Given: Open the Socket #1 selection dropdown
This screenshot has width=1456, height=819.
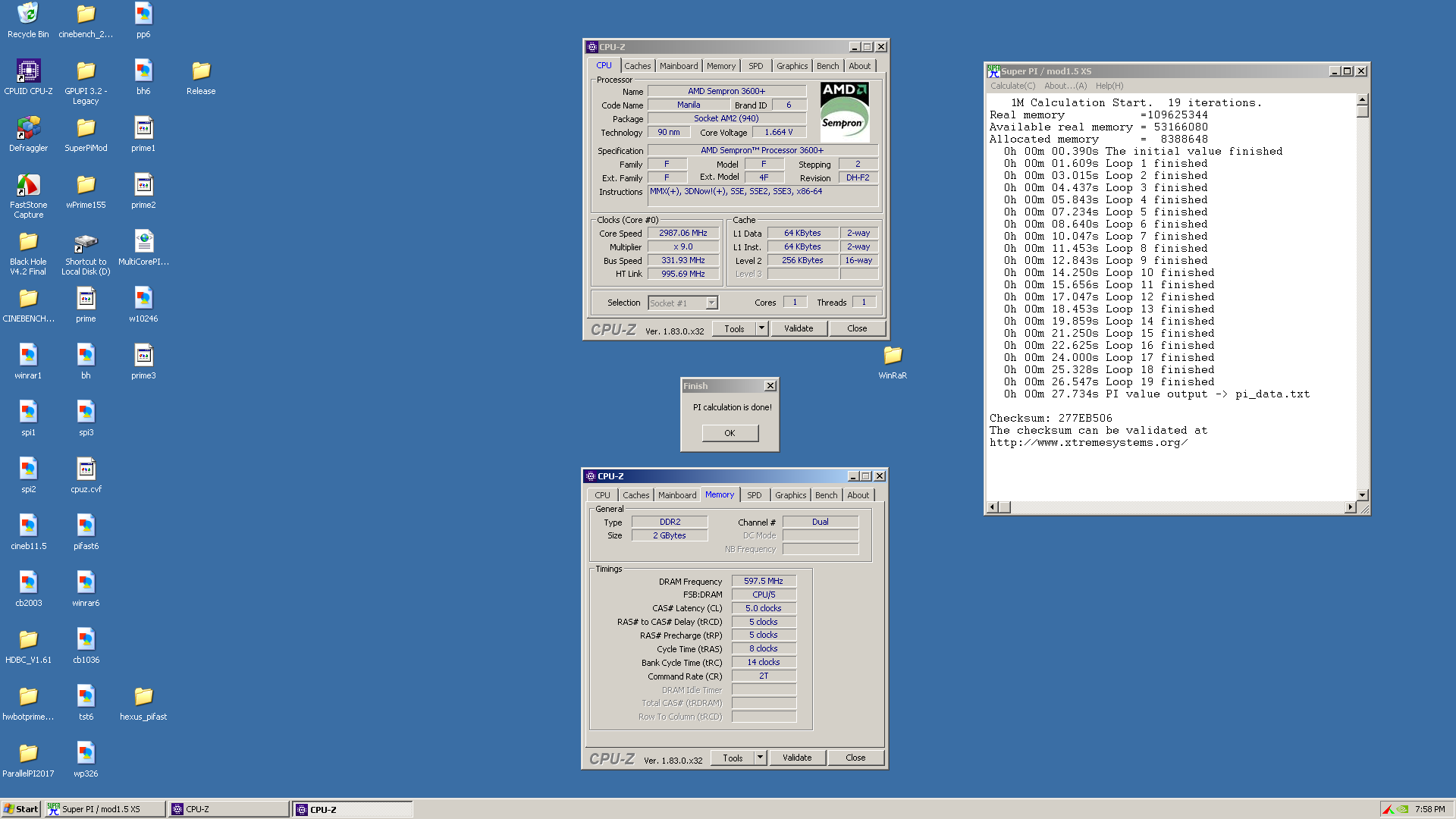Looking at the screenshot, I should click(x=682, y=303).
